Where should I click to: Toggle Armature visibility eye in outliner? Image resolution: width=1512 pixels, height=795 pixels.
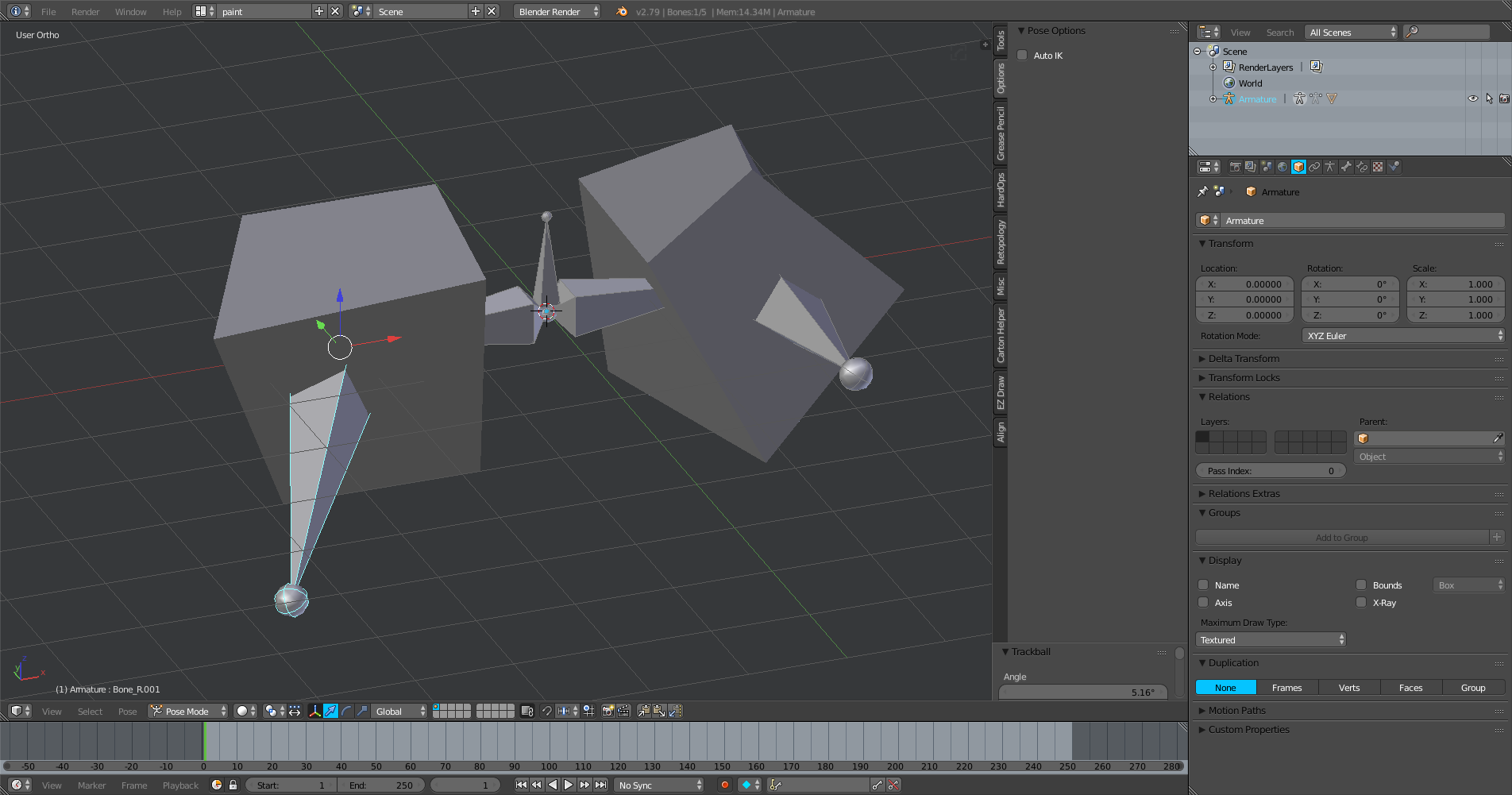pos(1473,99)
